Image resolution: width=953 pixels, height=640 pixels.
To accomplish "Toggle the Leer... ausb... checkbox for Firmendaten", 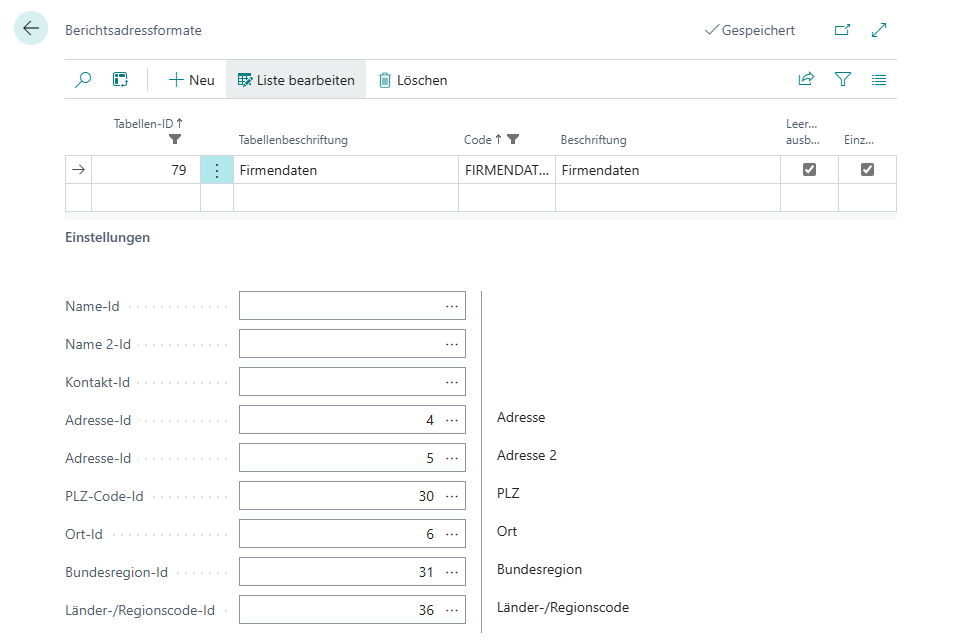I will [x=809, y=170].
